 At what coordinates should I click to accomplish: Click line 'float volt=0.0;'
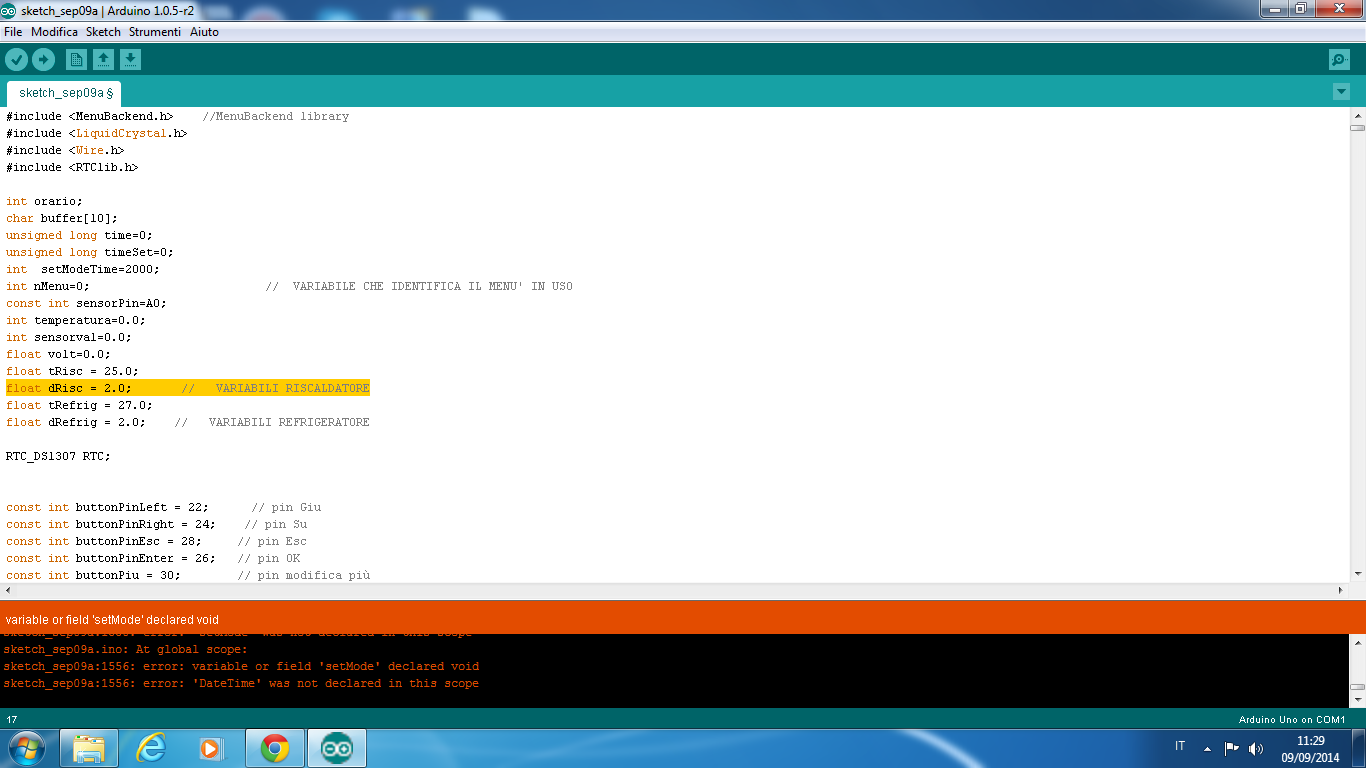coord(58,354)
